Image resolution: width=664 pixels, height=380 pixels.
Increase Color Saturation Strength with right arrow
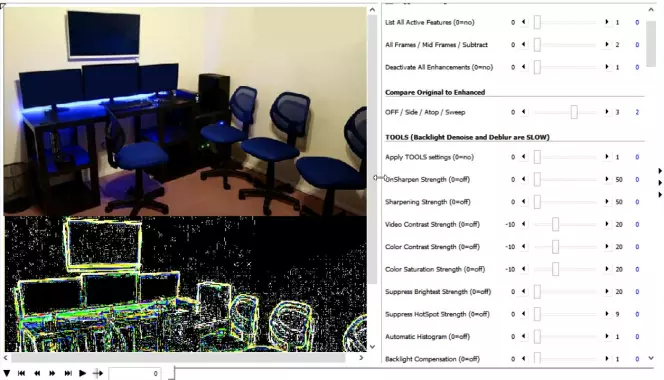[607, 269]
